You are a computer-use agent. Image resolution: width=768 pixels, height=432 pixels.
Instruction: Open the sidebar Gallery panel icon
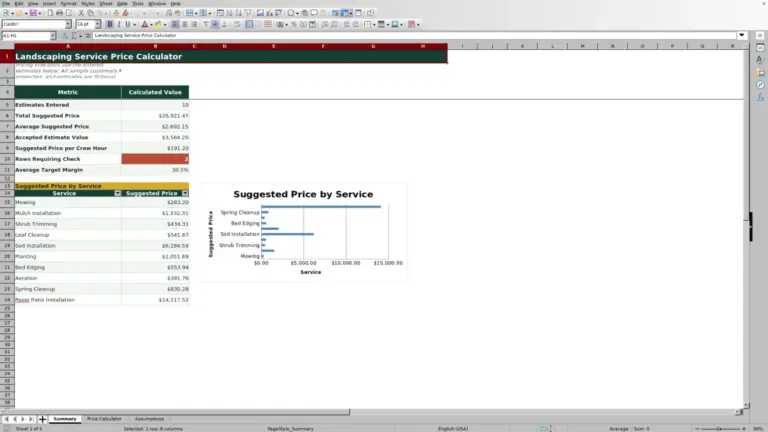pyautogui.click(x=760, y=72)
